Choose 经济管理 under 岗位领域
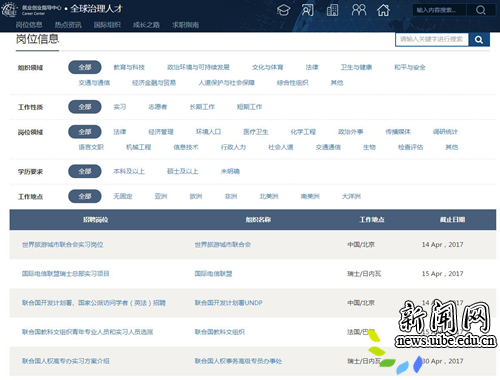The height and width of the screenshot is (380, 500). tap(161, 132)
